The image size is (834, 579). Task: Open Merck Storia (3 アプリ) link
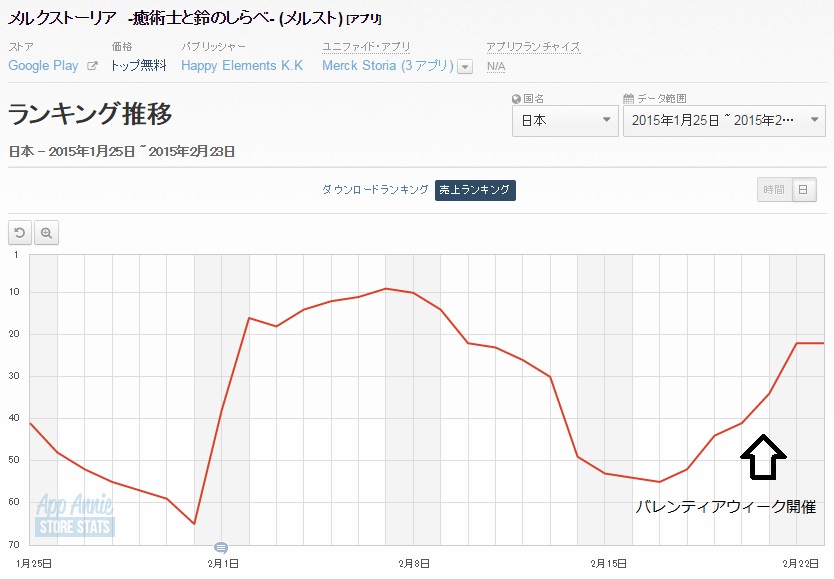tap(388, 66)
